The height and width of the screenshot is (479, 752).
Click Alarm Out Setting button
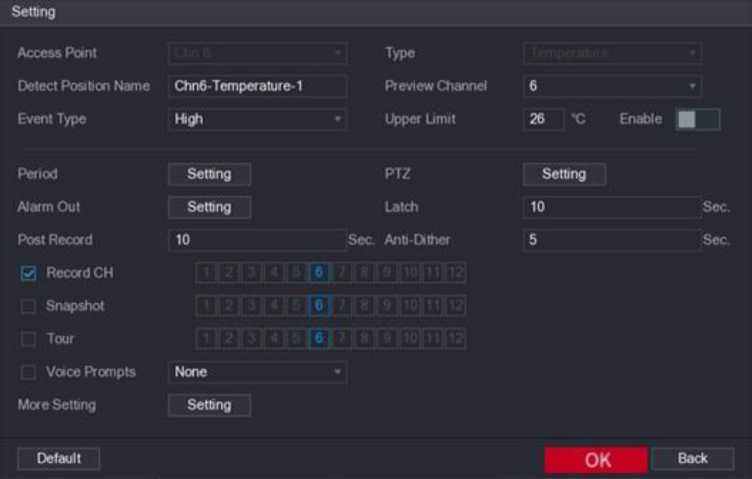coord(209,207)
